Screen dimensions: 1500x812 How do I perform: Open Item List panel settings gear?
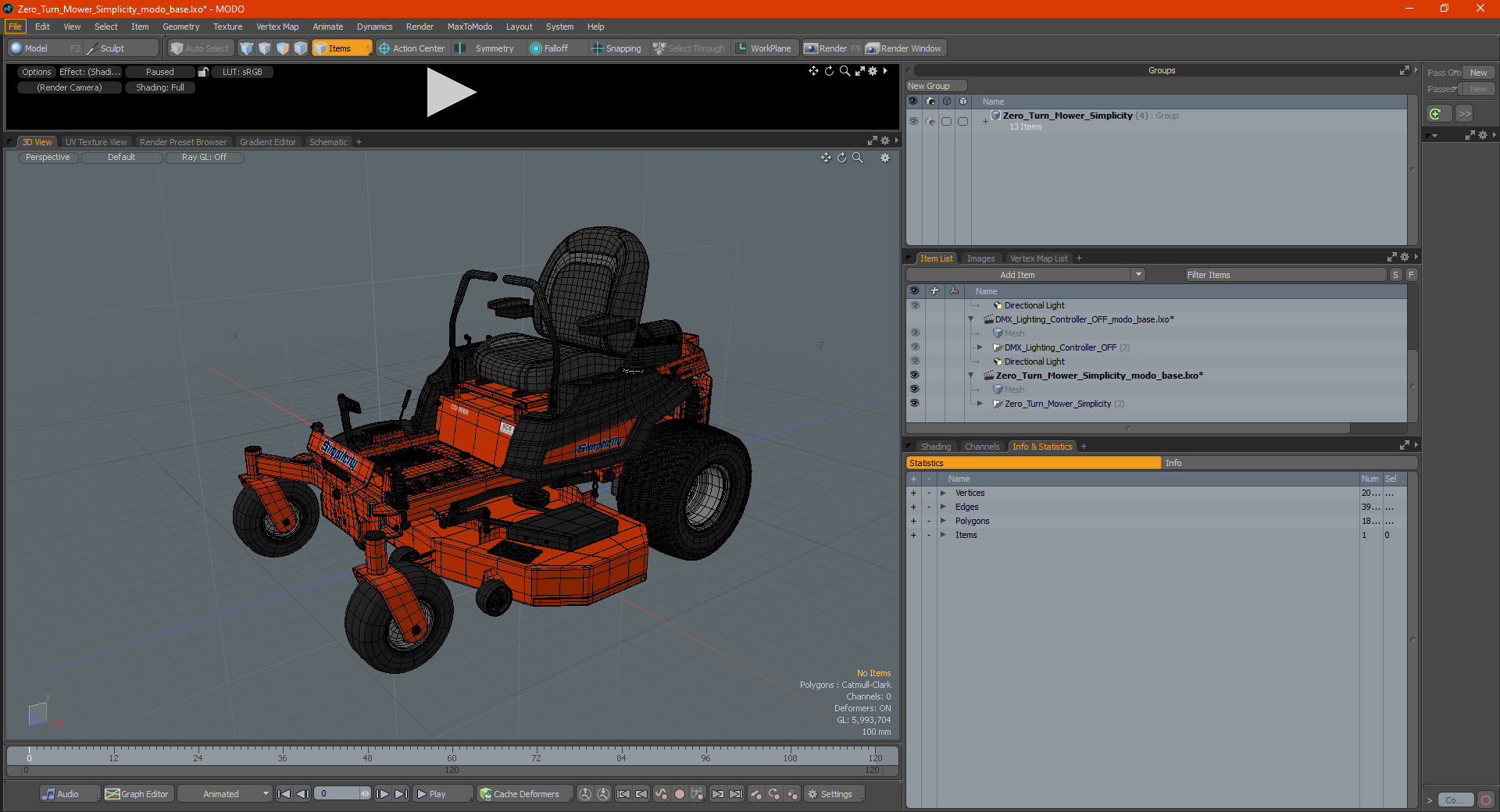(x=1405, y=258)
